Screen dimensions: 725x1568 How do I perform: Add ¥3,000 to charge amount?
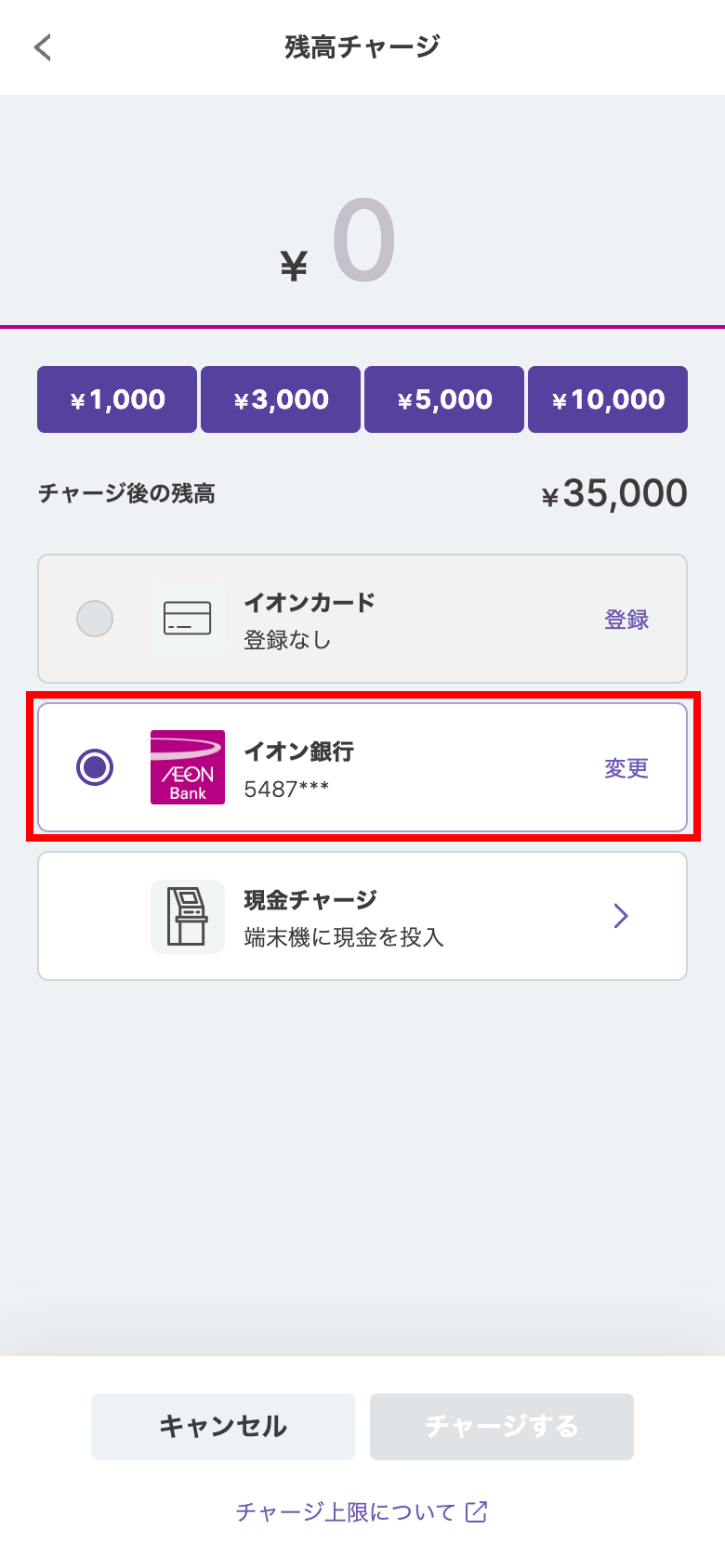point(281,399)
